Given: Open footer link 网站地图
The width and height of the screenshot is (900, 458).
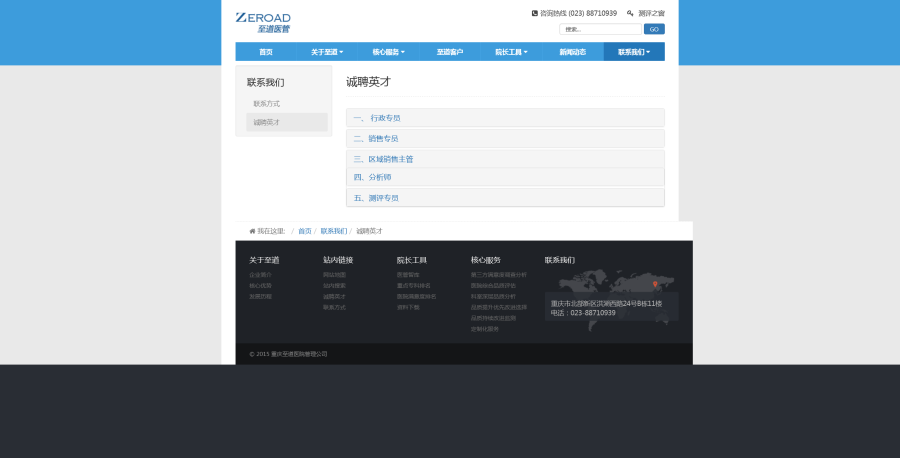Looking at the screenshot, I should tap(335, 275).
